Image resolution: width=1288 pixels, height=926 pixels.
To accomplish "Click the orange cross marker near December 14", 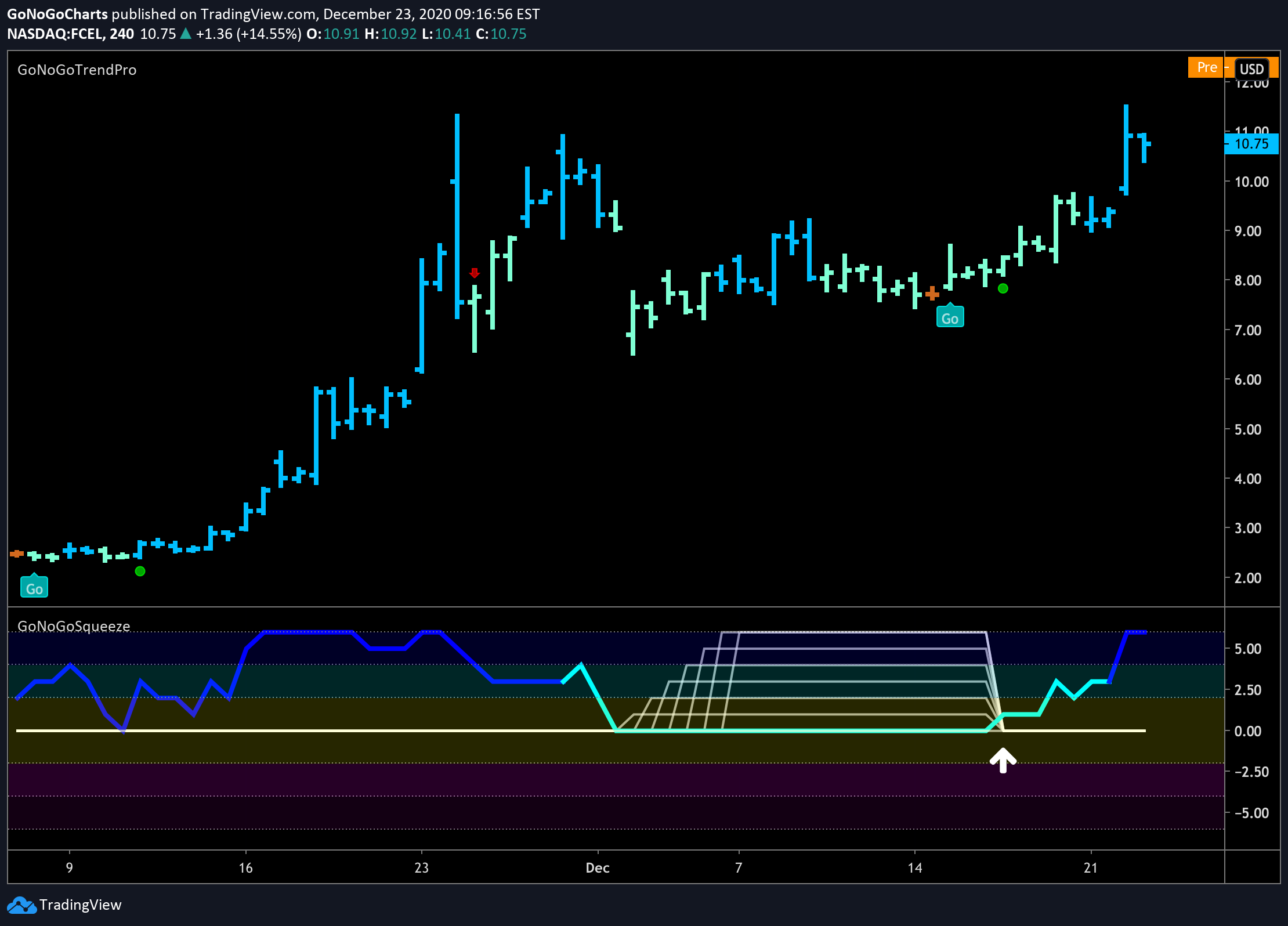I will pyautogui.click(x=932, y=294).
